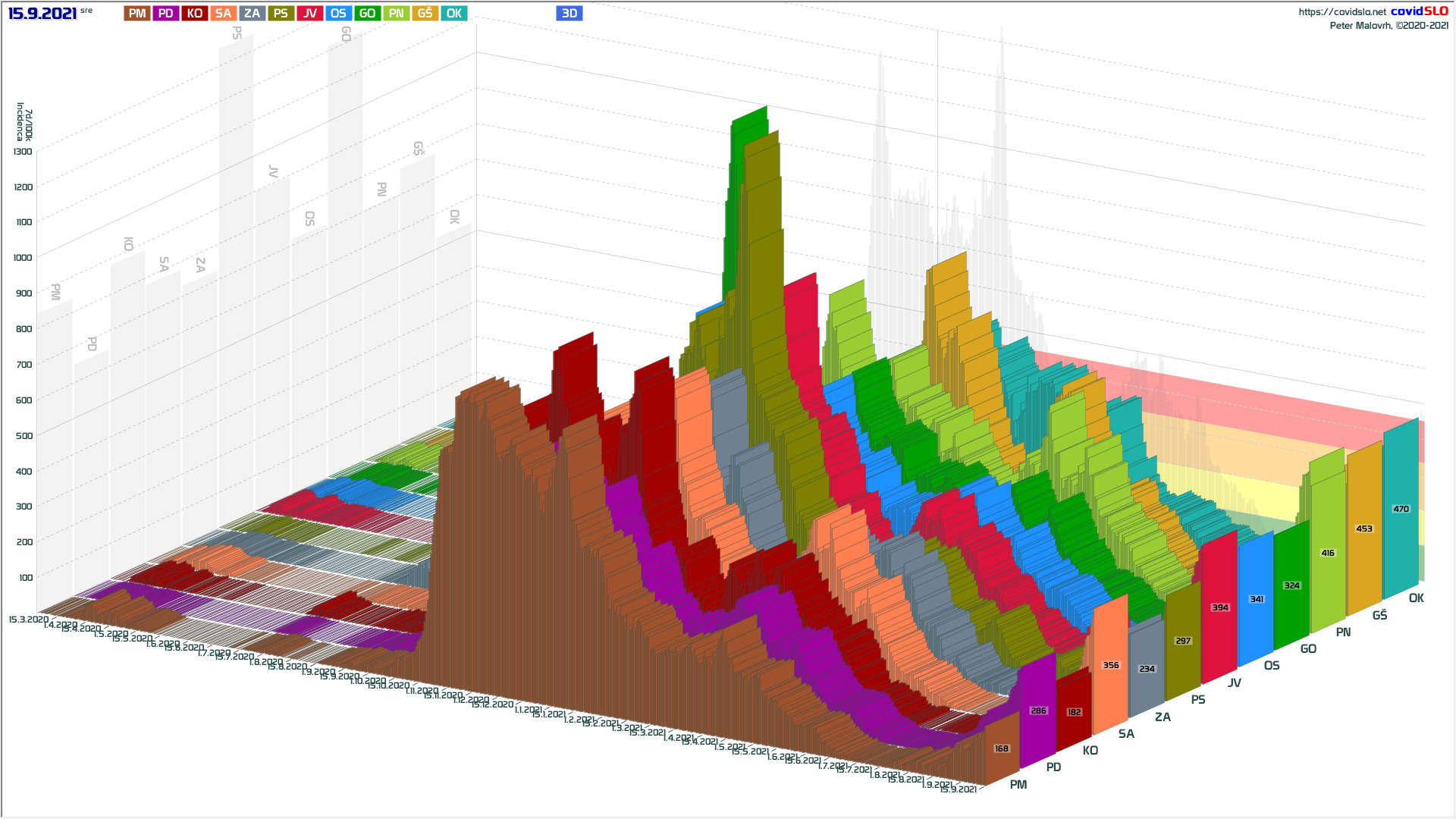Click the GŠ bar value label 453
This screenshot has width=1456, height=819.
click(x=1364, y=529)
